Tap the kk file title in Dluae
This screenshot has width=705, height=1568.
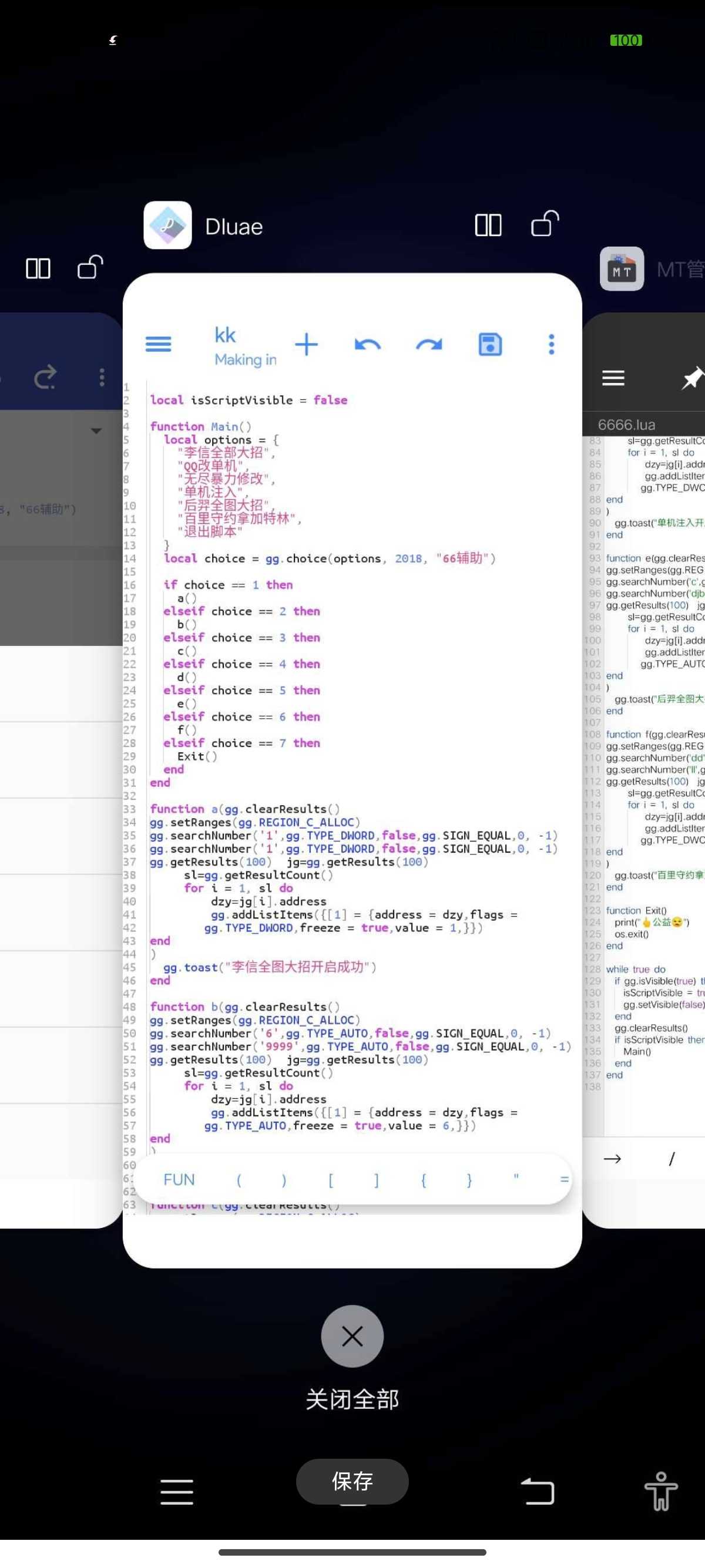point(225,335)
